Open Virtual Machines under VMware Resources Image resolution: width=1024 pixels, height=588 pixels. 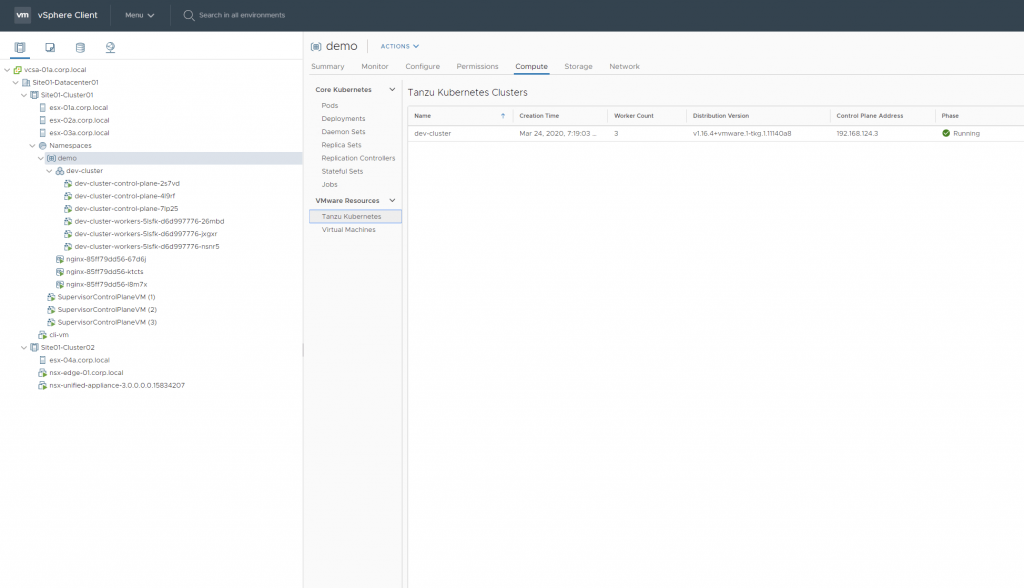pyautogui.click(x=349, y=230)
